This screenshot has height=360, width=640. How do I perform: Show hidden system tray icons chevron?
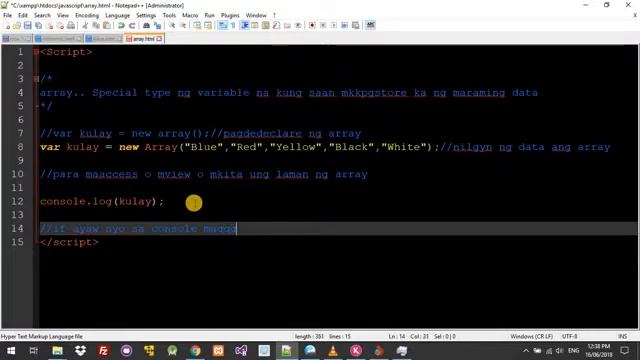526,351
